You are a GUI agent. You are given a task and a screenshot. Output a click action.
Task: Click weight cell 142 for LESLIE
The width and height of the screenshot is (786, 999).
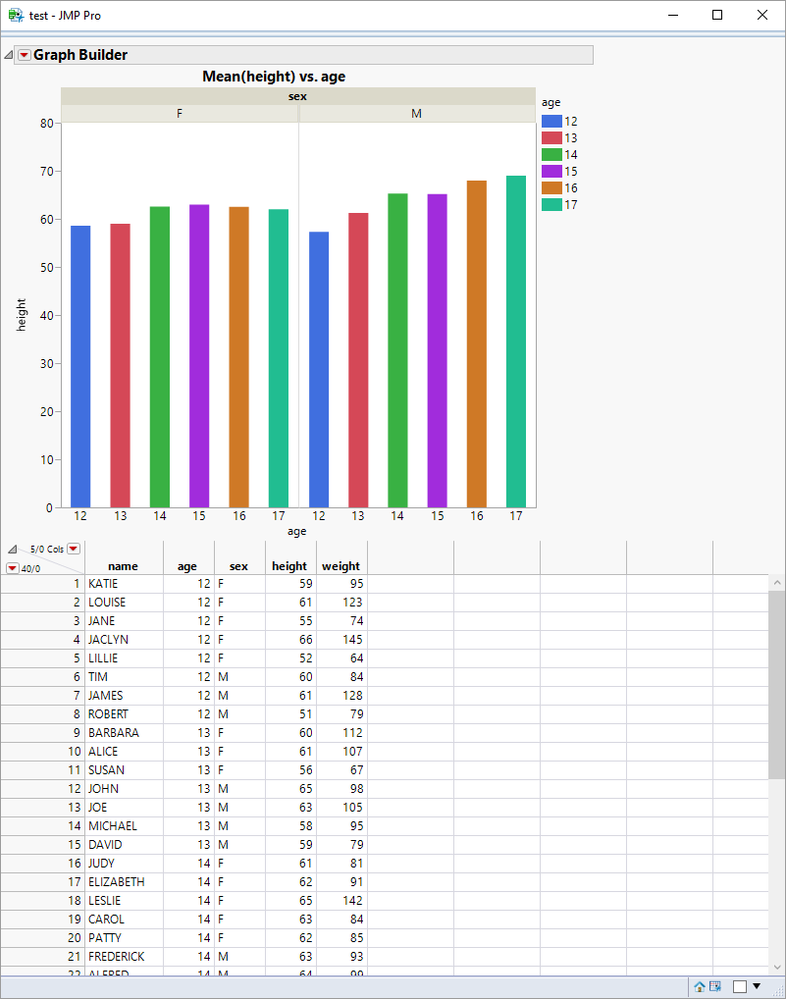pos(342,900)
